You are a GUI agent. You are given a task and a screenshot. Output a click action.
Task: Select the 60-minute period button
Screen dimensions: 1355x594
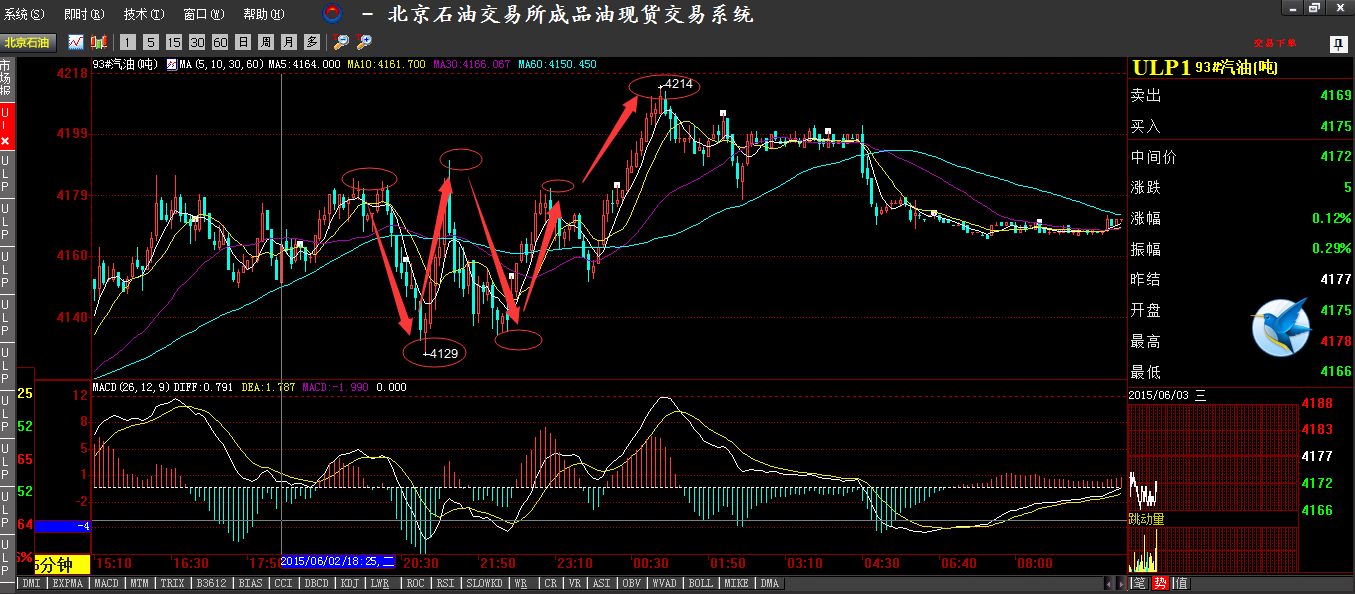click(219, 42)
